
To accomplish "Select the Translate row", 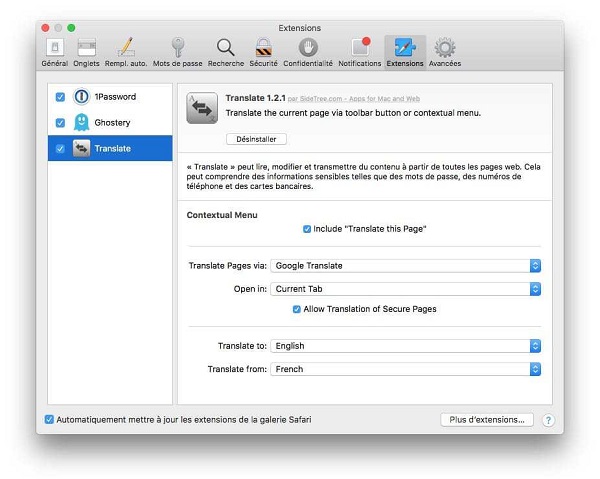I will click(x=110, y=148).
